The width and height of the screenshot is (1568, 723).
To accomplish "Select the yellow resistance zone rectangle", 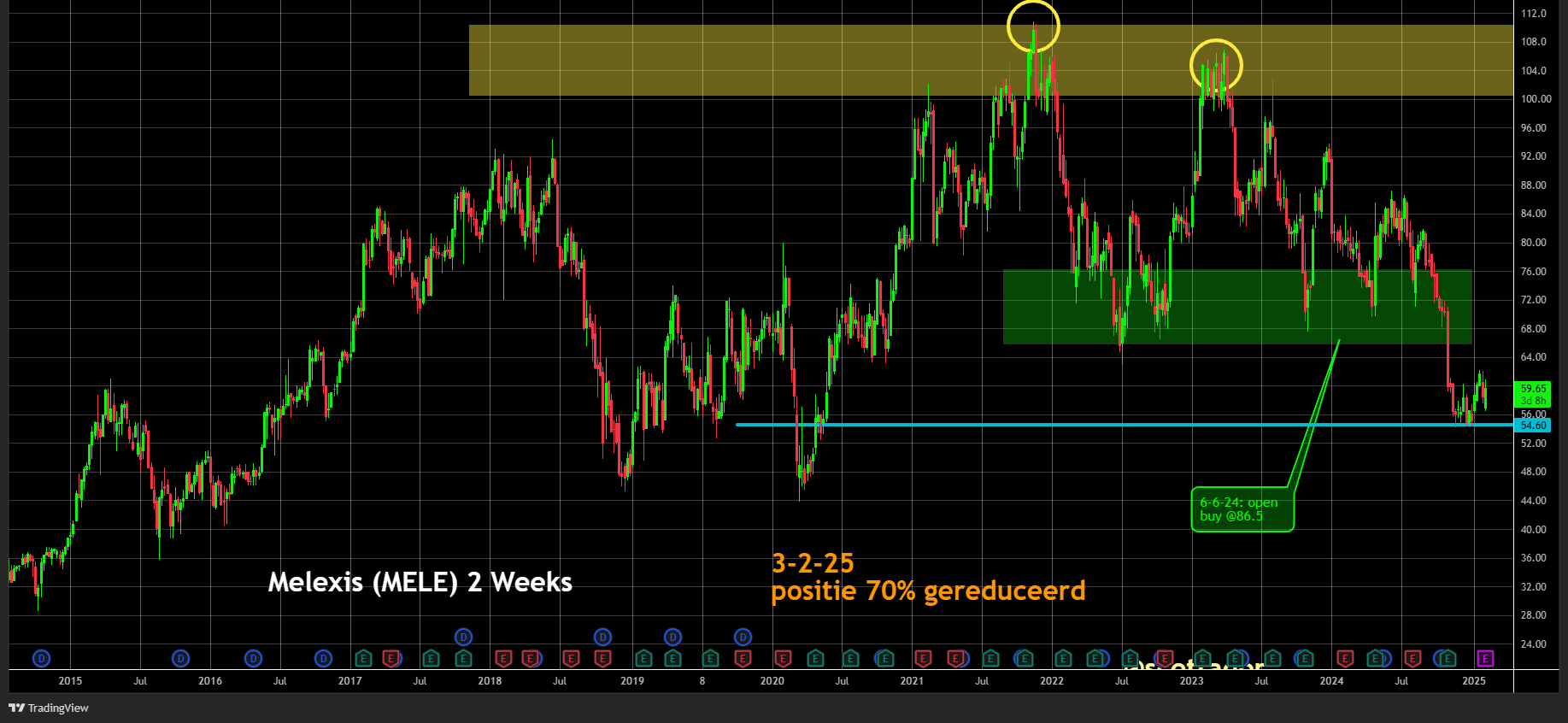I will pyautogui.click(x=990, y=60).
